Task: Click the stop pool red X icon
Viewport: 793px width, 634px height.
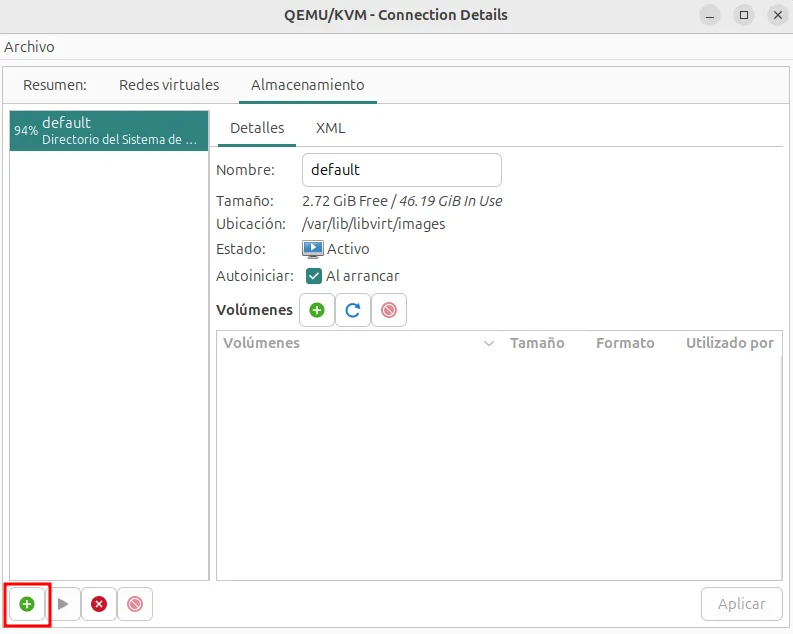Action: click(98, 604)
